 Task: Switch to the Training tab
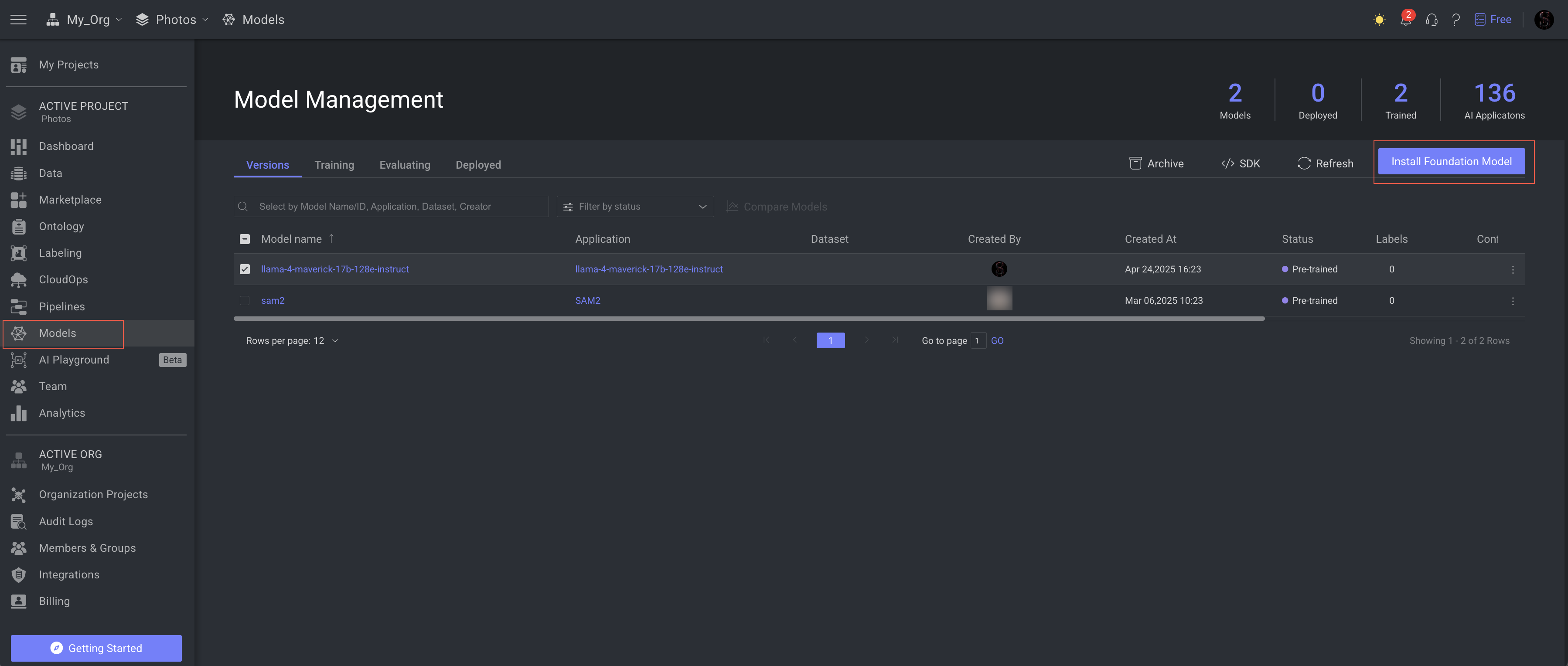click(x=334, y=165)
